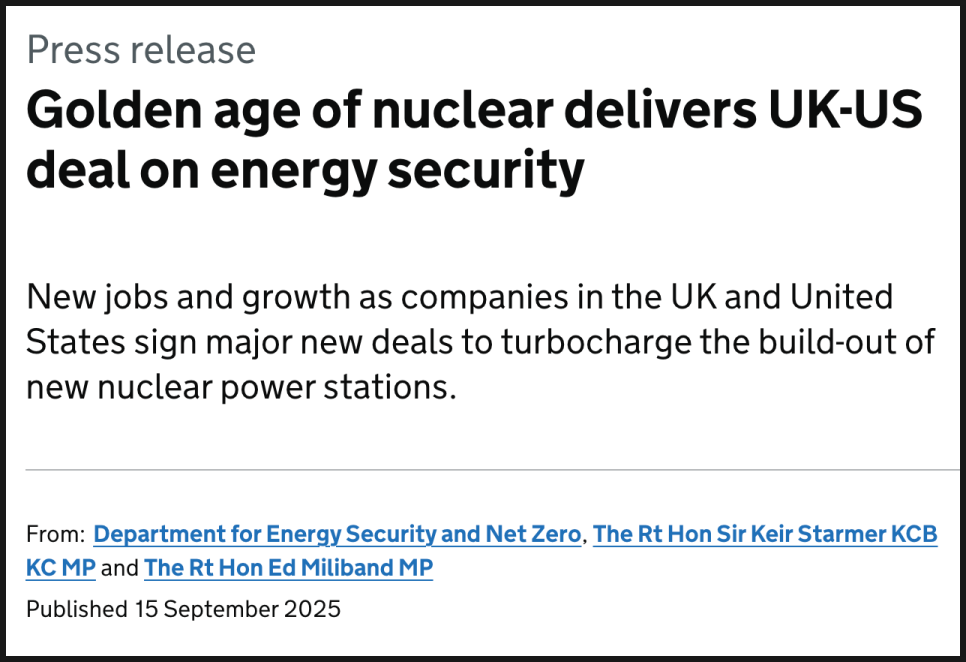Image resolution: width=966 pixels, height=662 pixels.
Task: Click the word 'turbocharge' in the summary
Action: tap(596, 342)
